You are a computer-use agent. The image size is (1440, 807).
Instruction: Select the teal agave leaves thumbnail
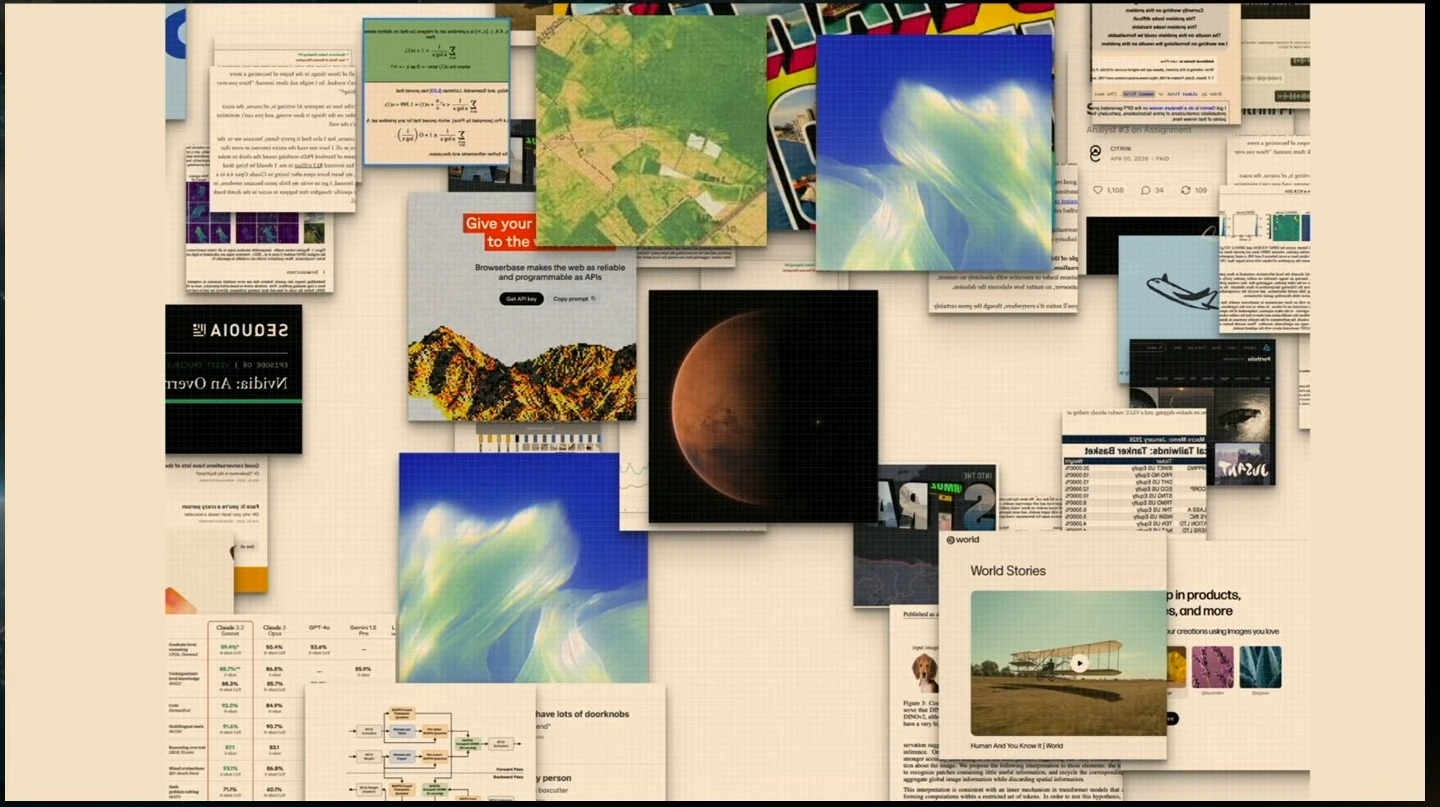[1260, 666]
